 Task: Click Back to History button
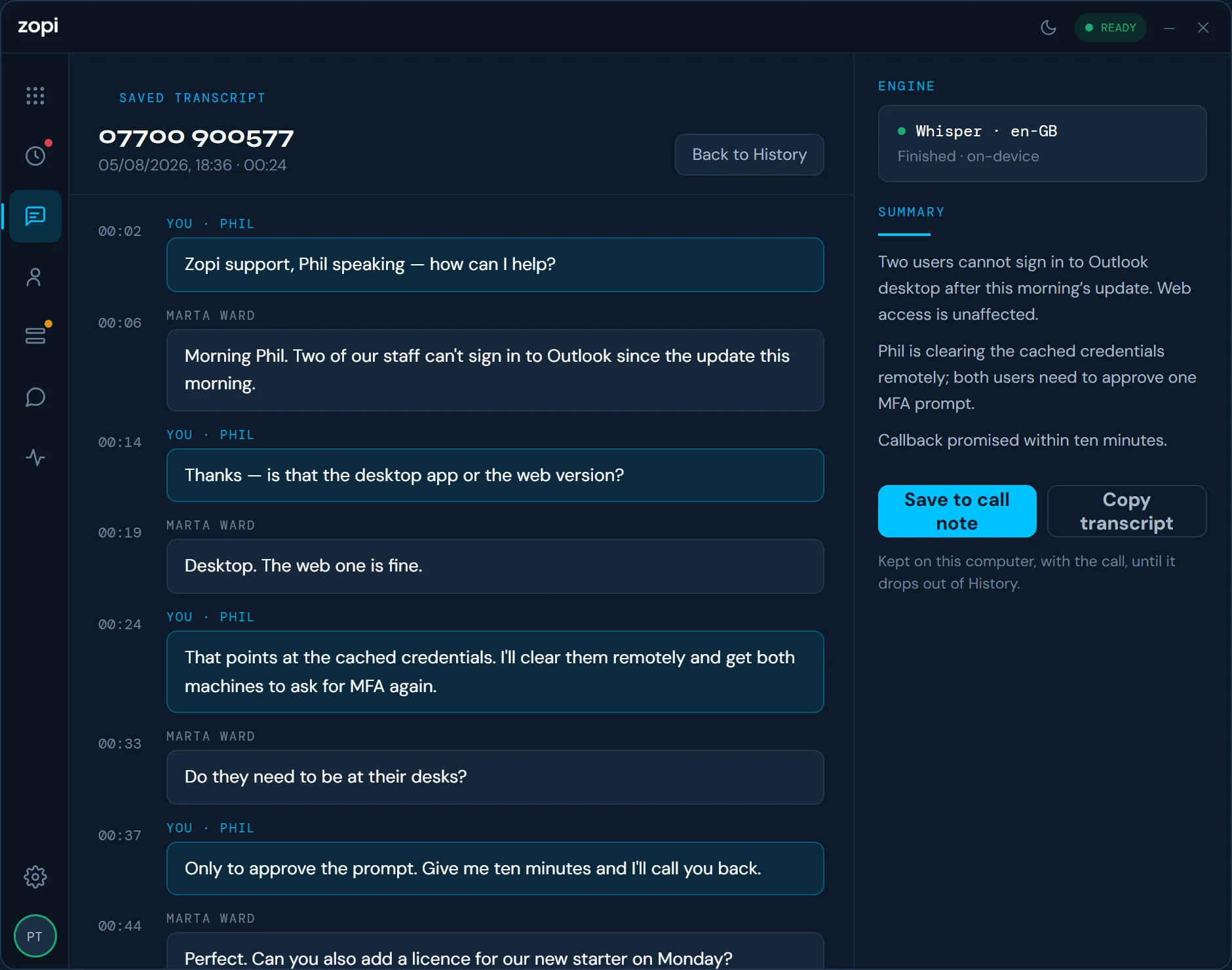[x=749, y=155]
